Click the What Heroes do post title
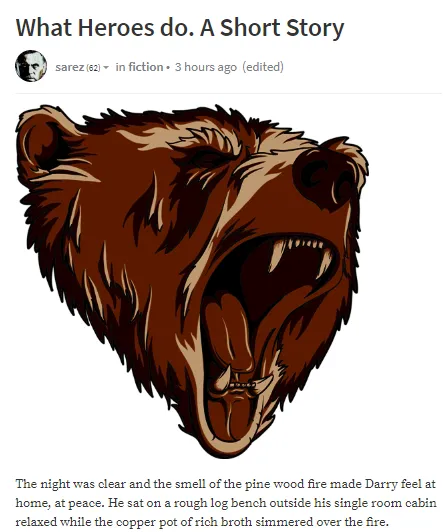 [x=180, y=27]
